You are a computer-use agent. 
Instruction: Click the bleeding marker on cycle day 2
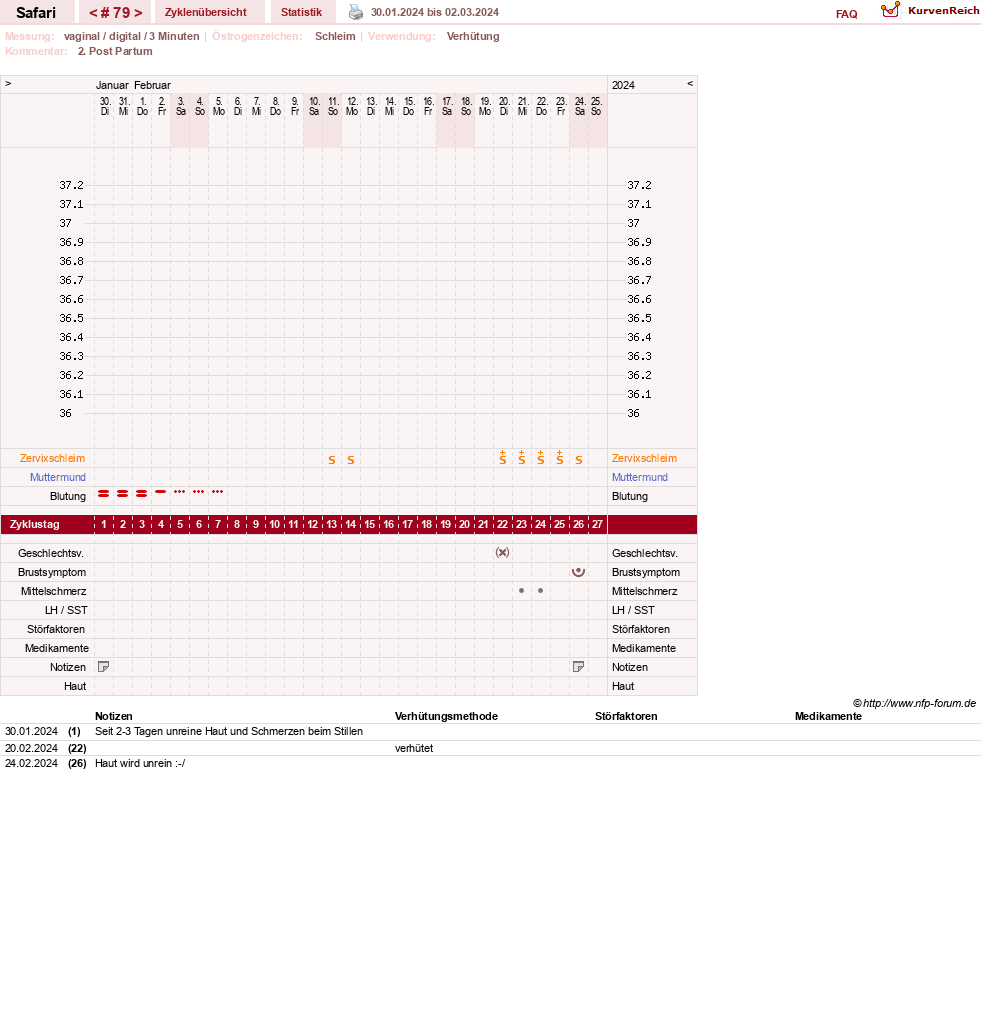[x=122, y=493]
